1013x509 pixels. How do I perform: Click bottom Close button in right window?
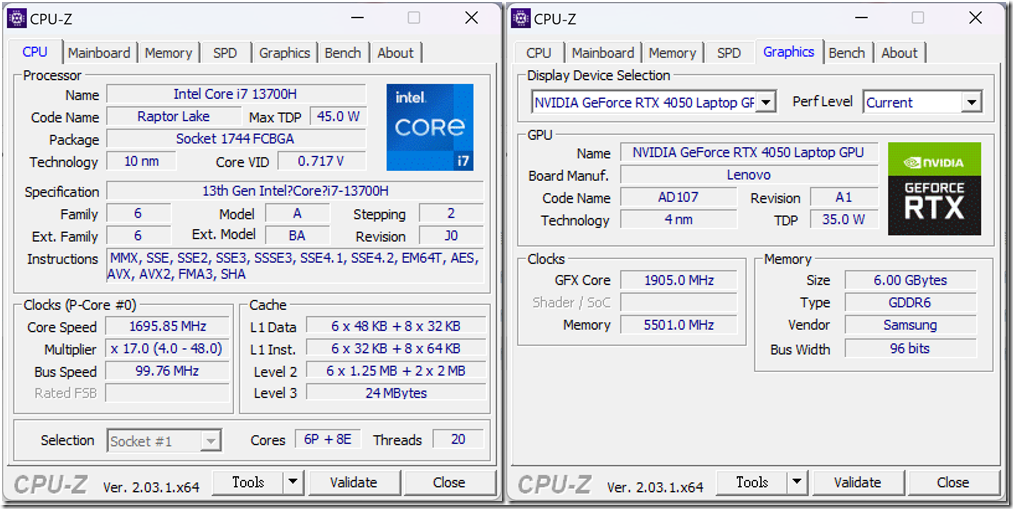pos(952,482)
